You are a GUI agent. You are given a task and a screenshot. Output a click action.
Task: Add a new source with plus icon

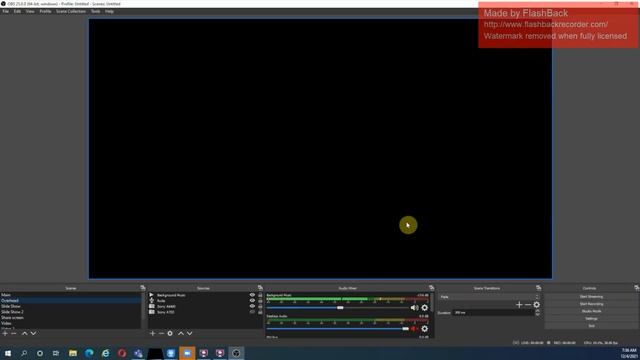tap(152, 333)
